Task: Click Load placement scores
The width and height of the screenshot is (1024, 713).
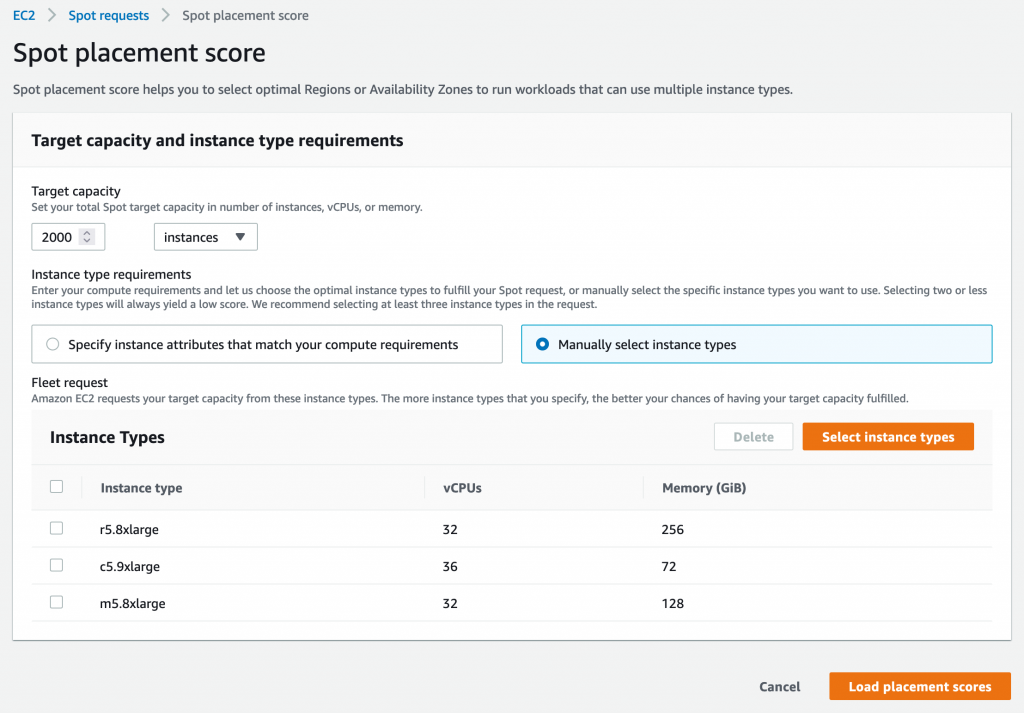Action: click(919, 686)
